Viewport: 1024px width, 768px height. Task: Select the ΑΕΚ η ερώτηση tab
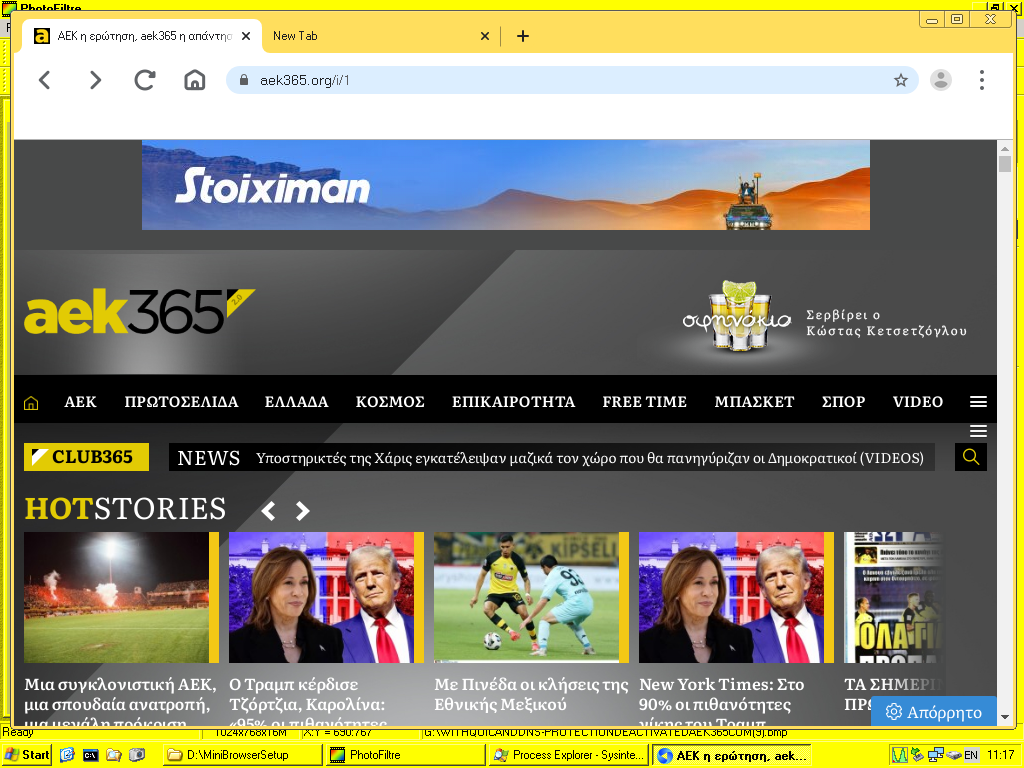click(x=142, y=36)
